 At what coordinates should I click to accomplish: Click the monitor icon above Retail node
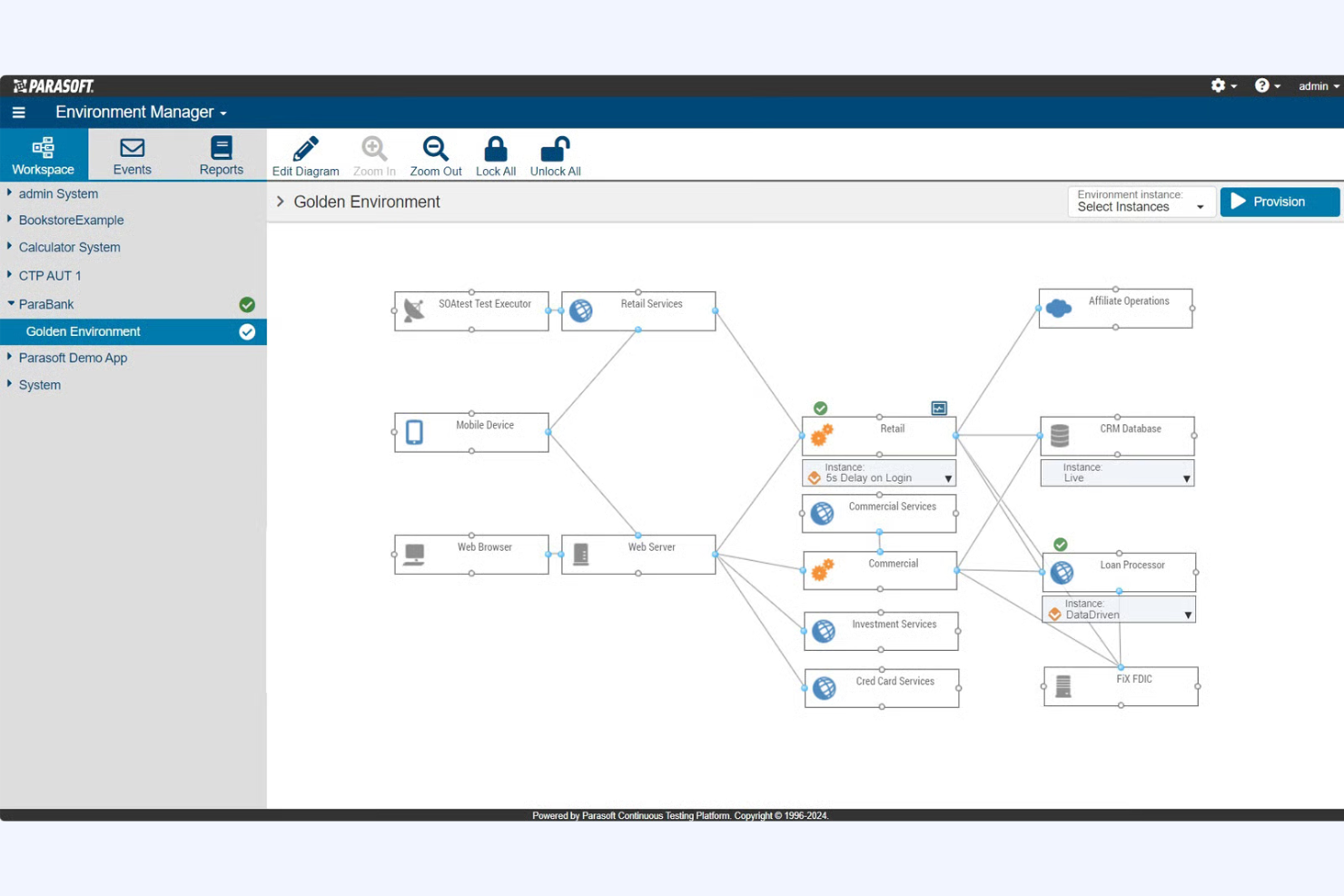[939, 409]
